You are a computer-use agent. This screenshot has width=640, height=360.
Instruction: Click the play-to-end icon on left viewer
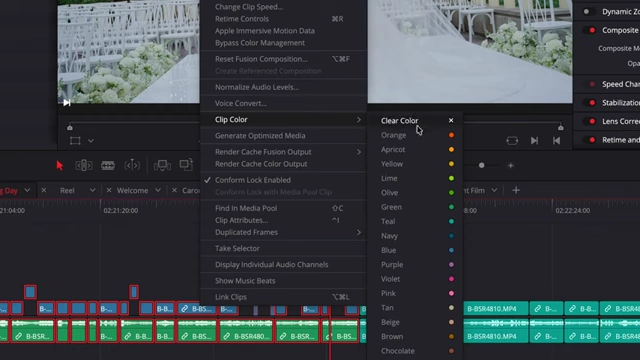pos(67,103)
